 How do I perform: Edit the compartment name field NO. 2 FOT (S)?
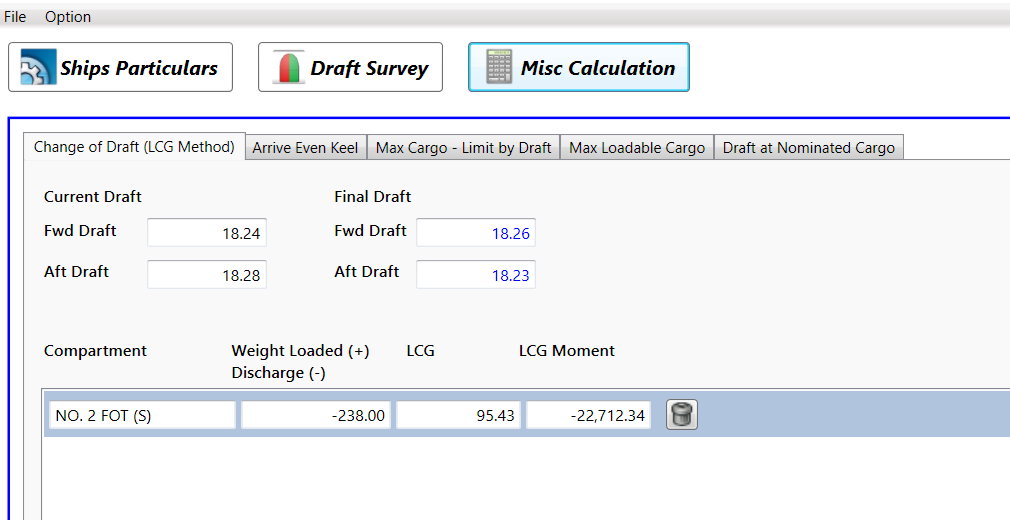click(x=142, y=415)
